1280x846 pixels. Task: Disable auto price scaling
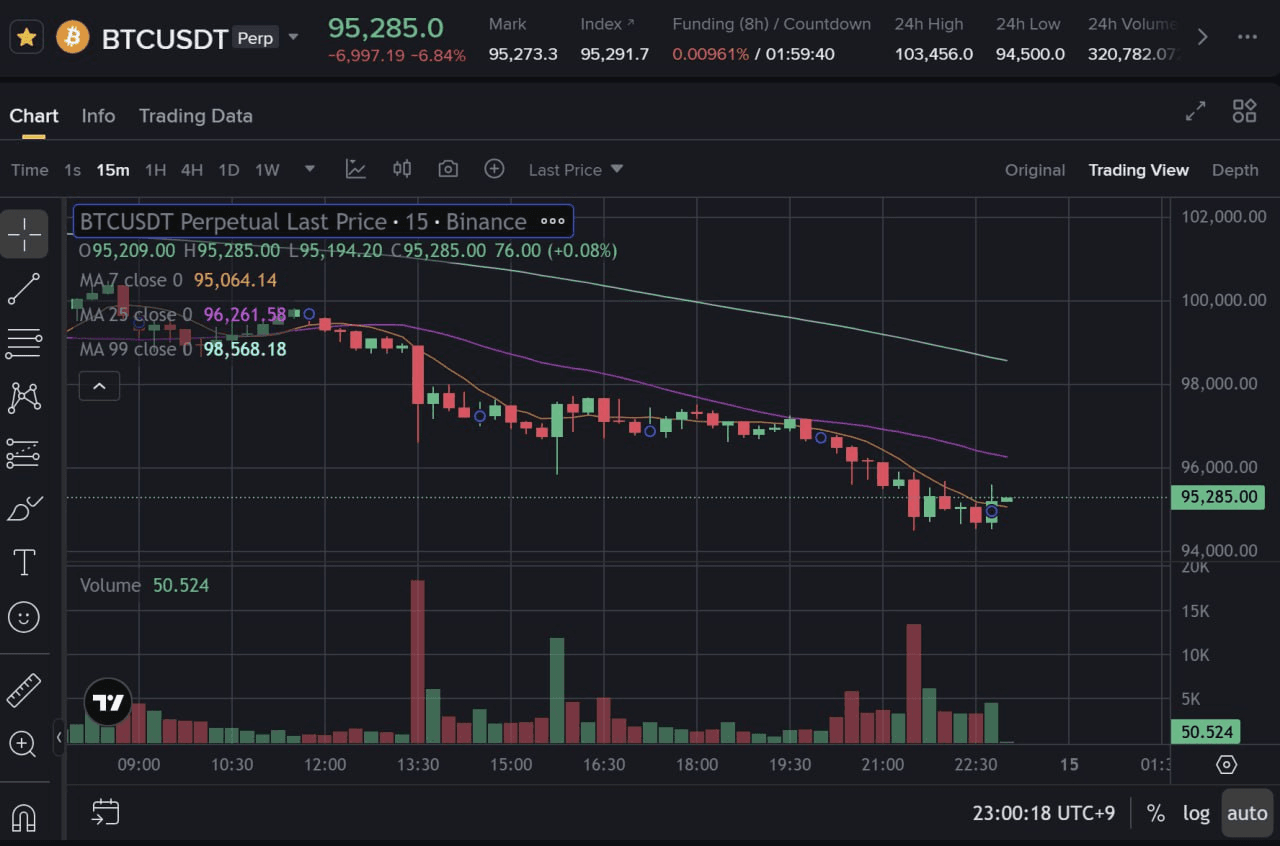[x=1246, y=813]
